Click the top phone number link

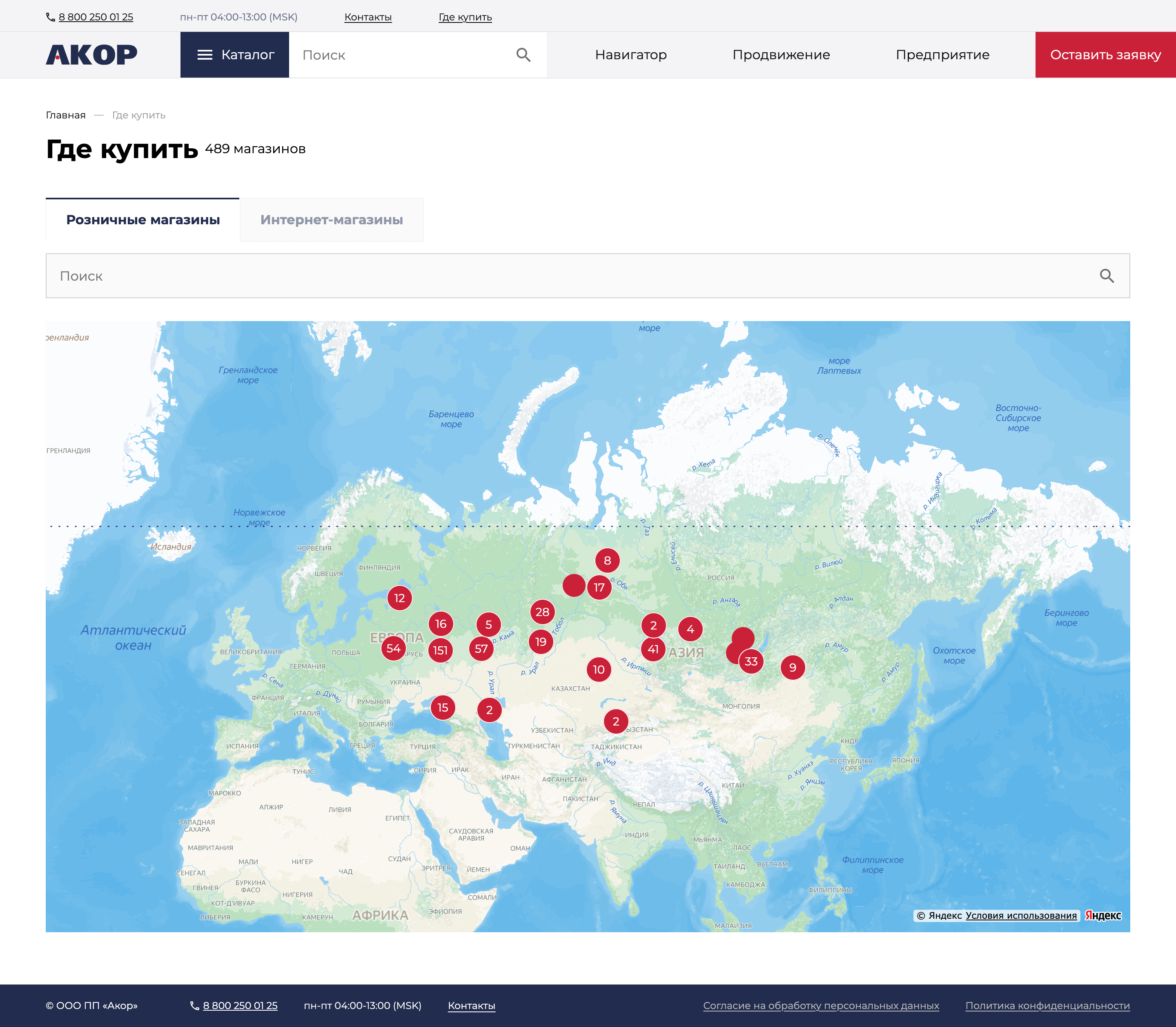[96, 17]
